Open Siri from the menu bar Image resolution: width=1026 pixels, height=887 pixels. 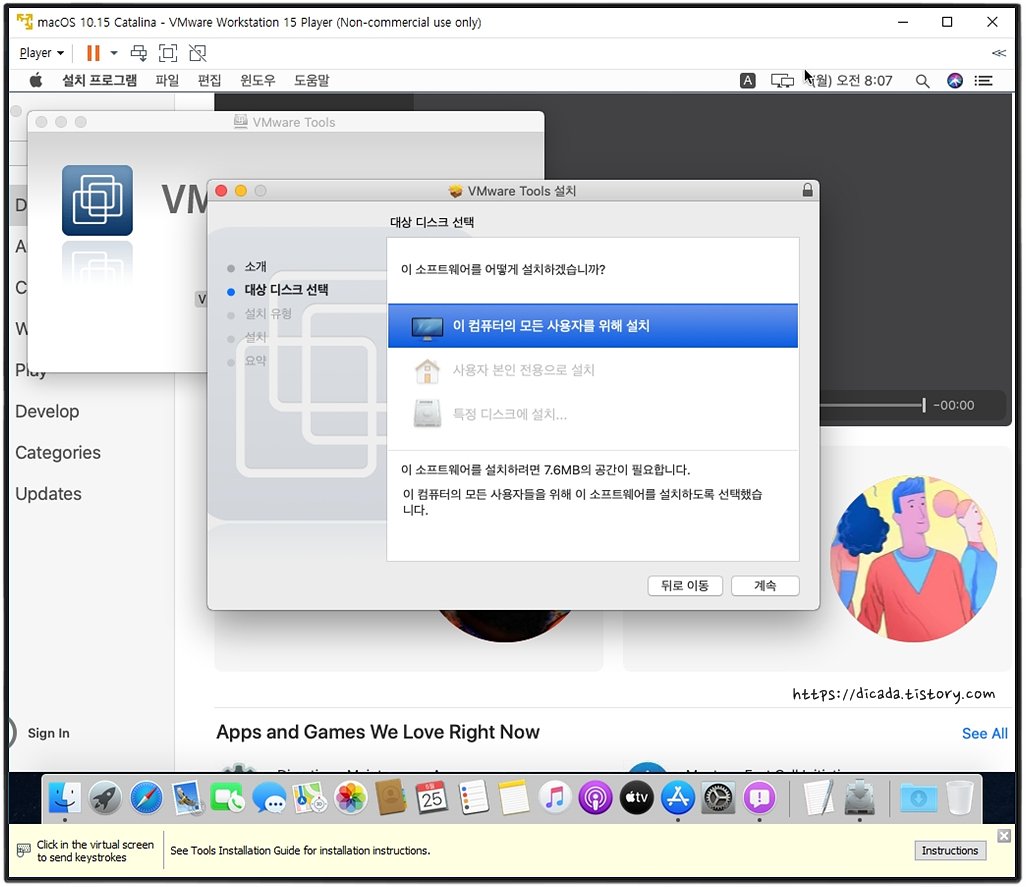point(955,81)
